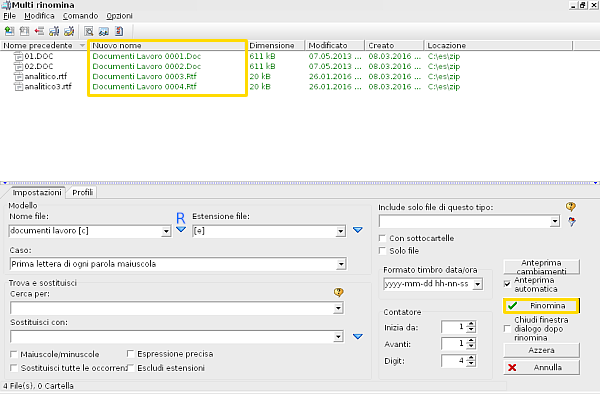Open the Sostituisci con dropdown
The image size is (600, 394).
(x=338, y=337)
